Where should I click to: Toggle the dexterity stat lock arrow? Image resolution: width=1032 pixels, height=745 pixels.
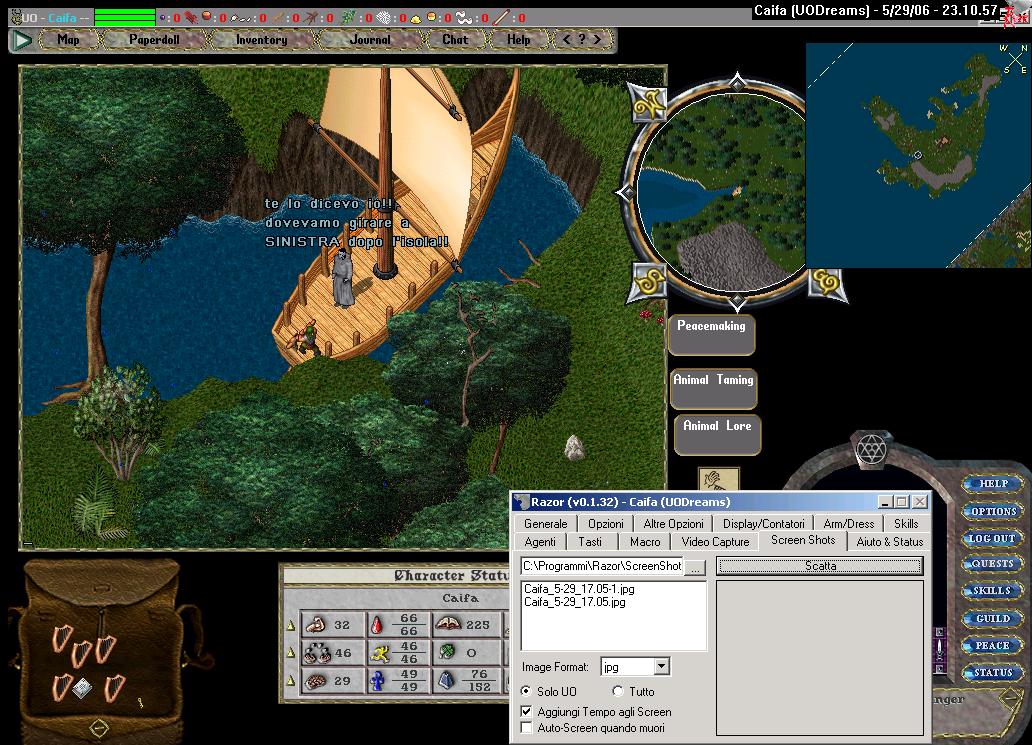291,653
